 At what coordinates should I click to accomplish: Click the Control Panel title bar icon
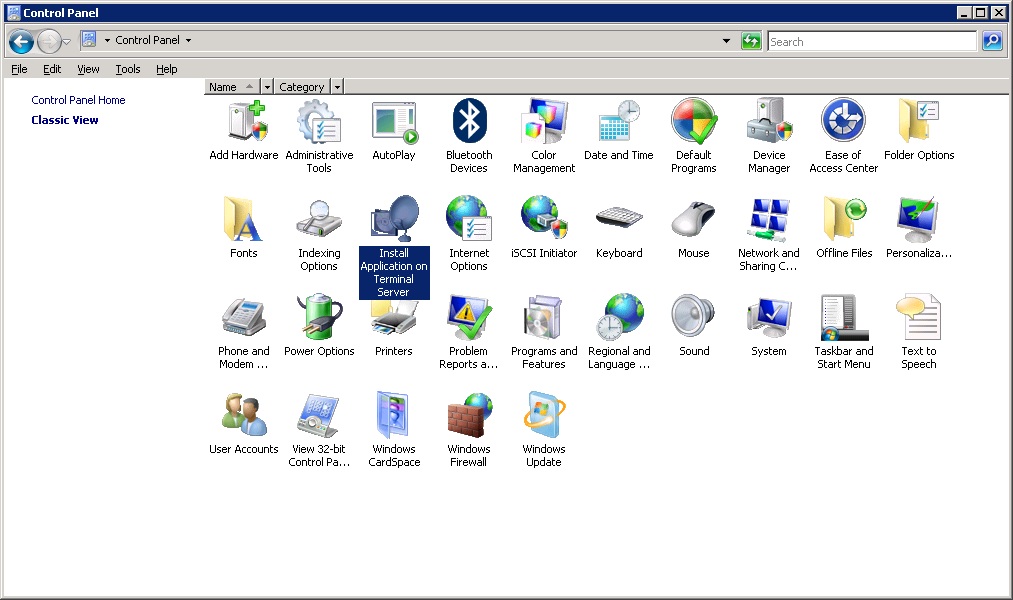(13, 12)
